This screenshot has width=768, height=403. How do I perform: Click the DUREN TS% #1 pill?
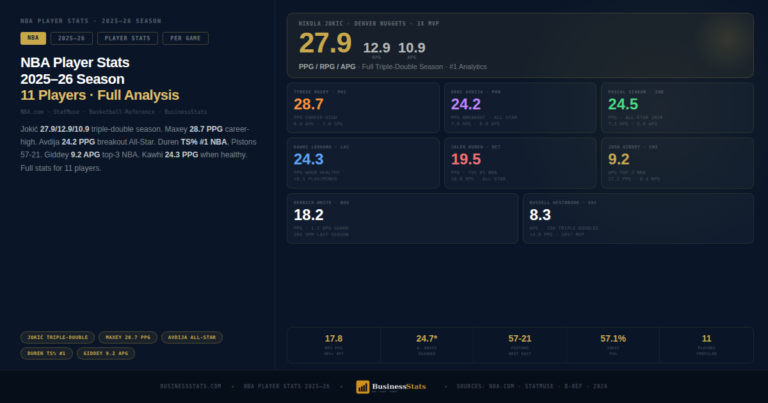[47, 353]
